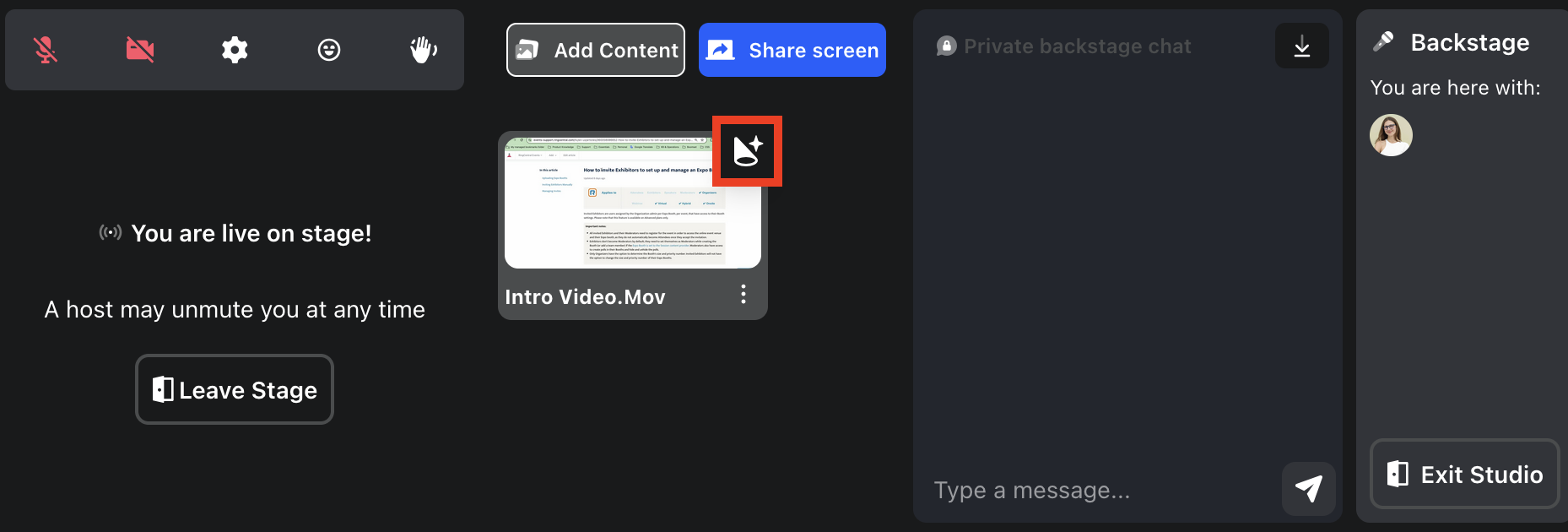
Task: Click 'You are live on stage!' text
Action: point(251,233)
